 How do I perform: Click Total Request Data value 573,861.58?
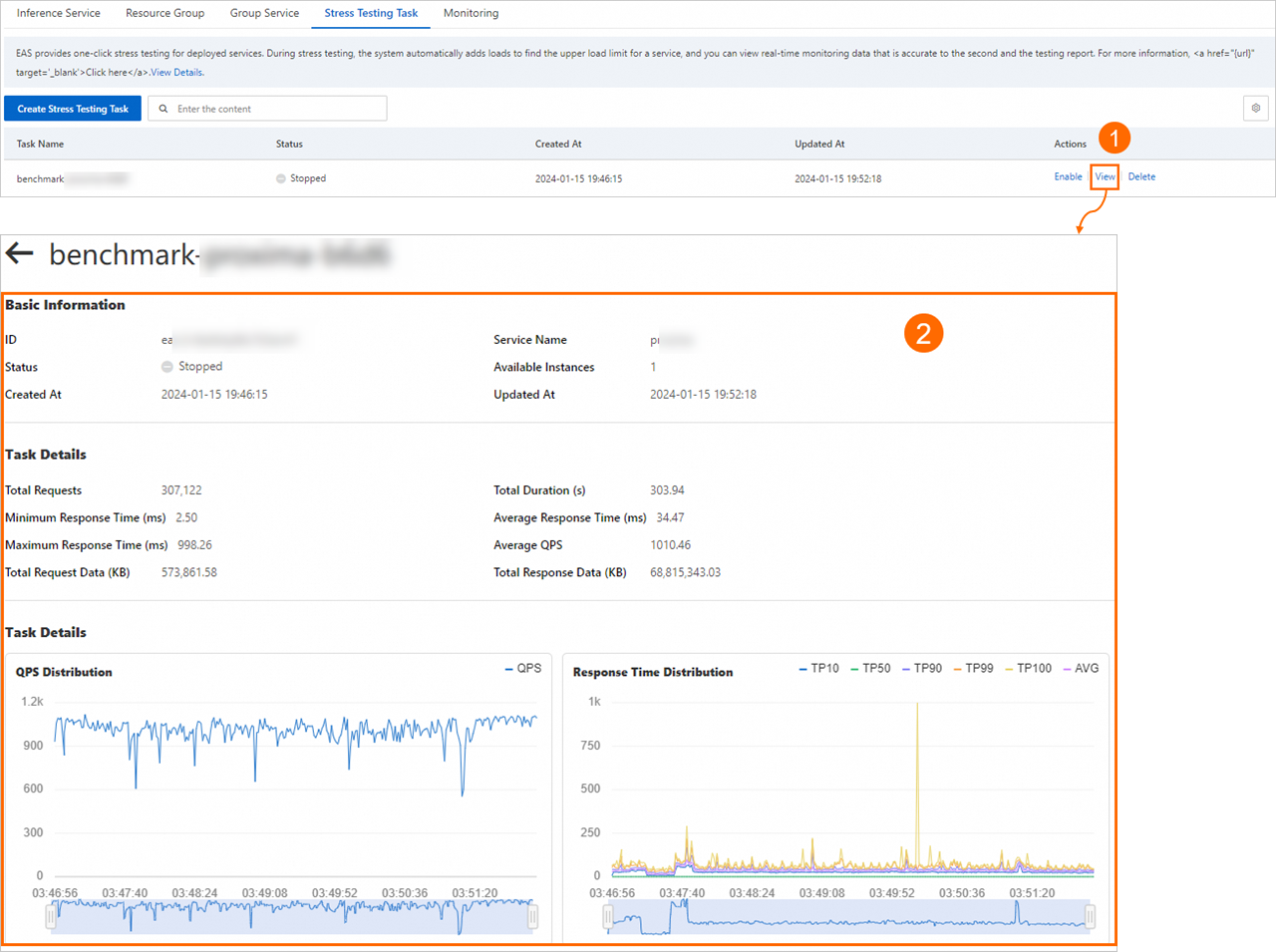tap(188, 572)
